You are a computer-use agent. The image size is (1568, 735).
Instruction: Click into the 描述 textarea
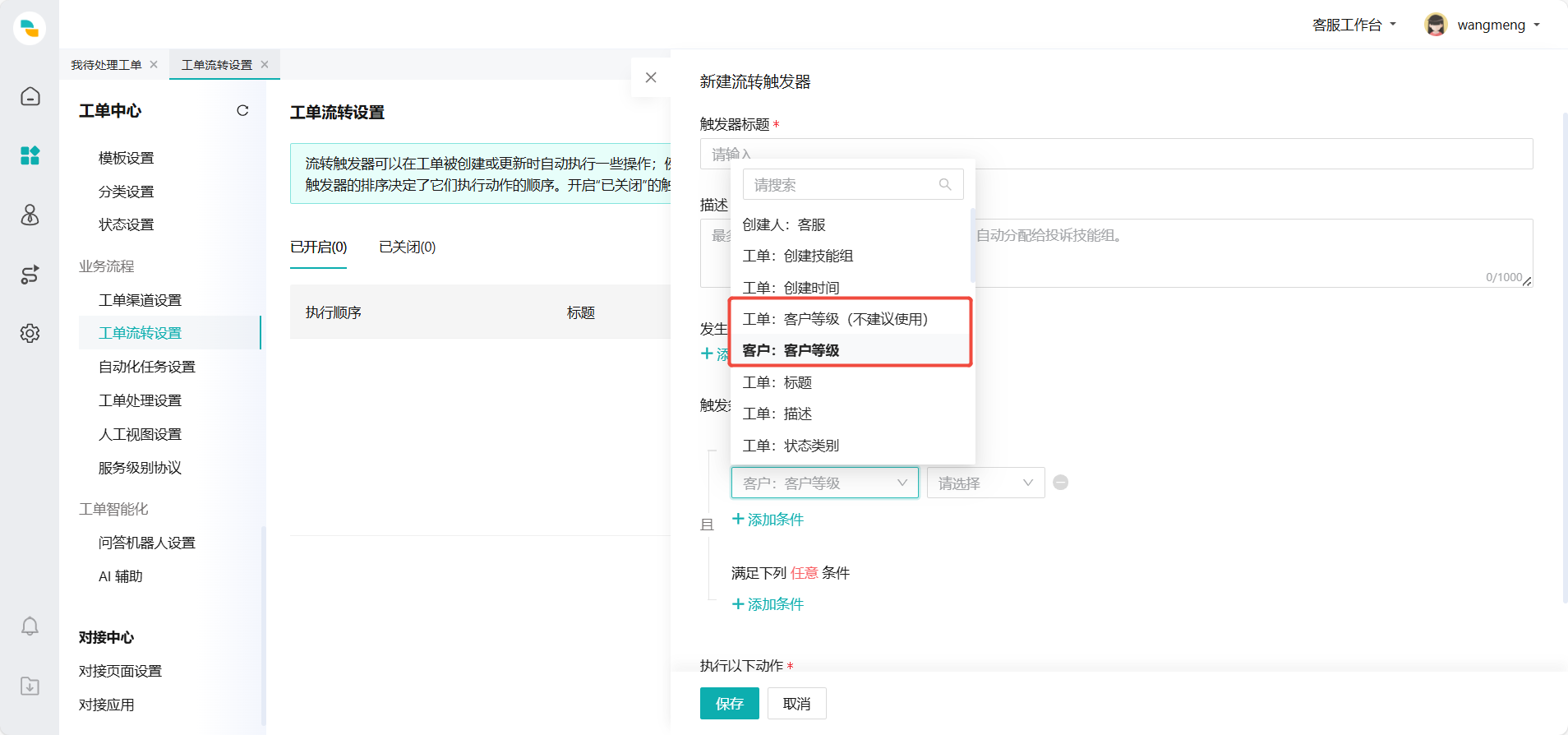coord(1116,253)
